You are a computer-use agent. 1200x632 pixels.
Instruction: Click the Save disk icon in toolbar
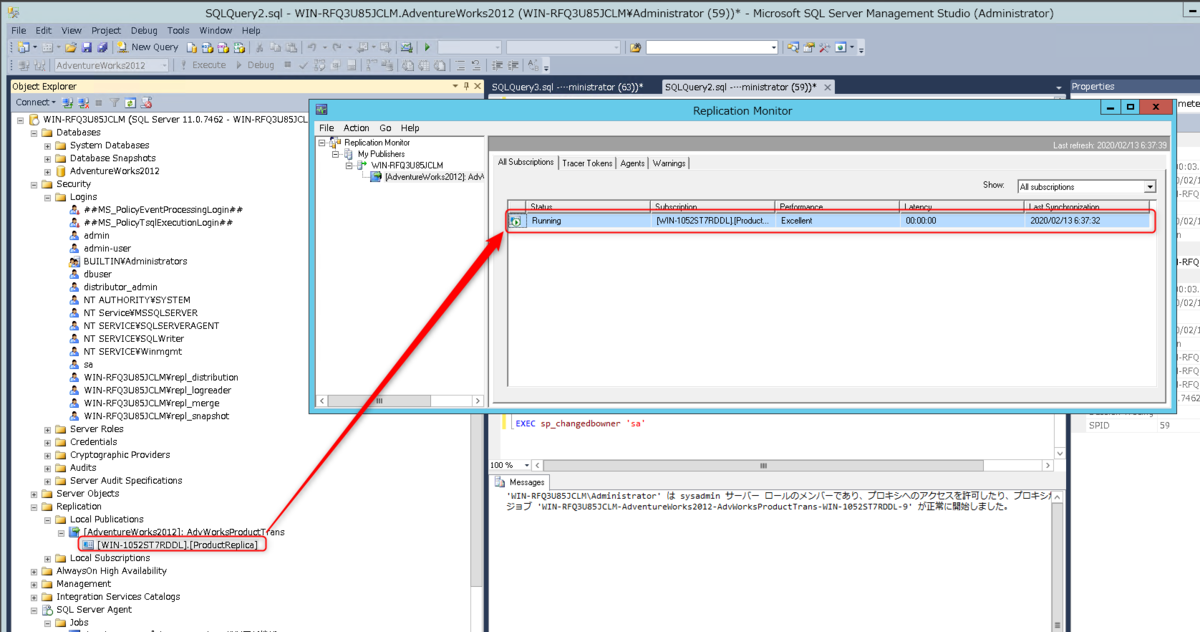pyautogui.click(x=86, y=47)
